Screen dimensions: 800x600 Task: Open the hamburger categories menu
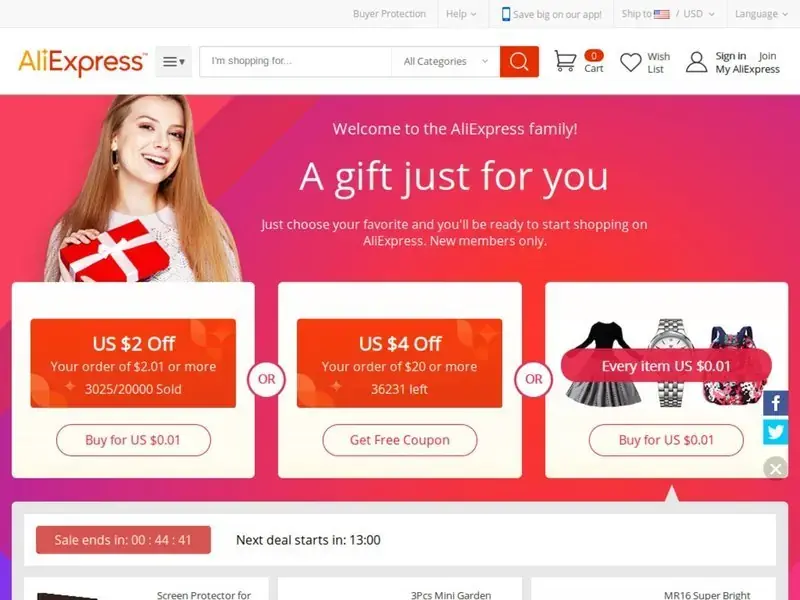(x=173, y=62)
